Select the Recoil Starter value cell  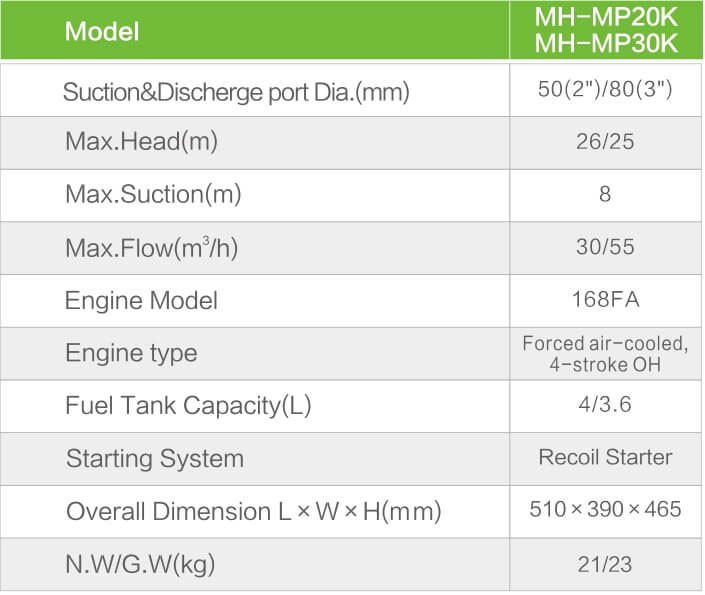click(x=606, y=459)
